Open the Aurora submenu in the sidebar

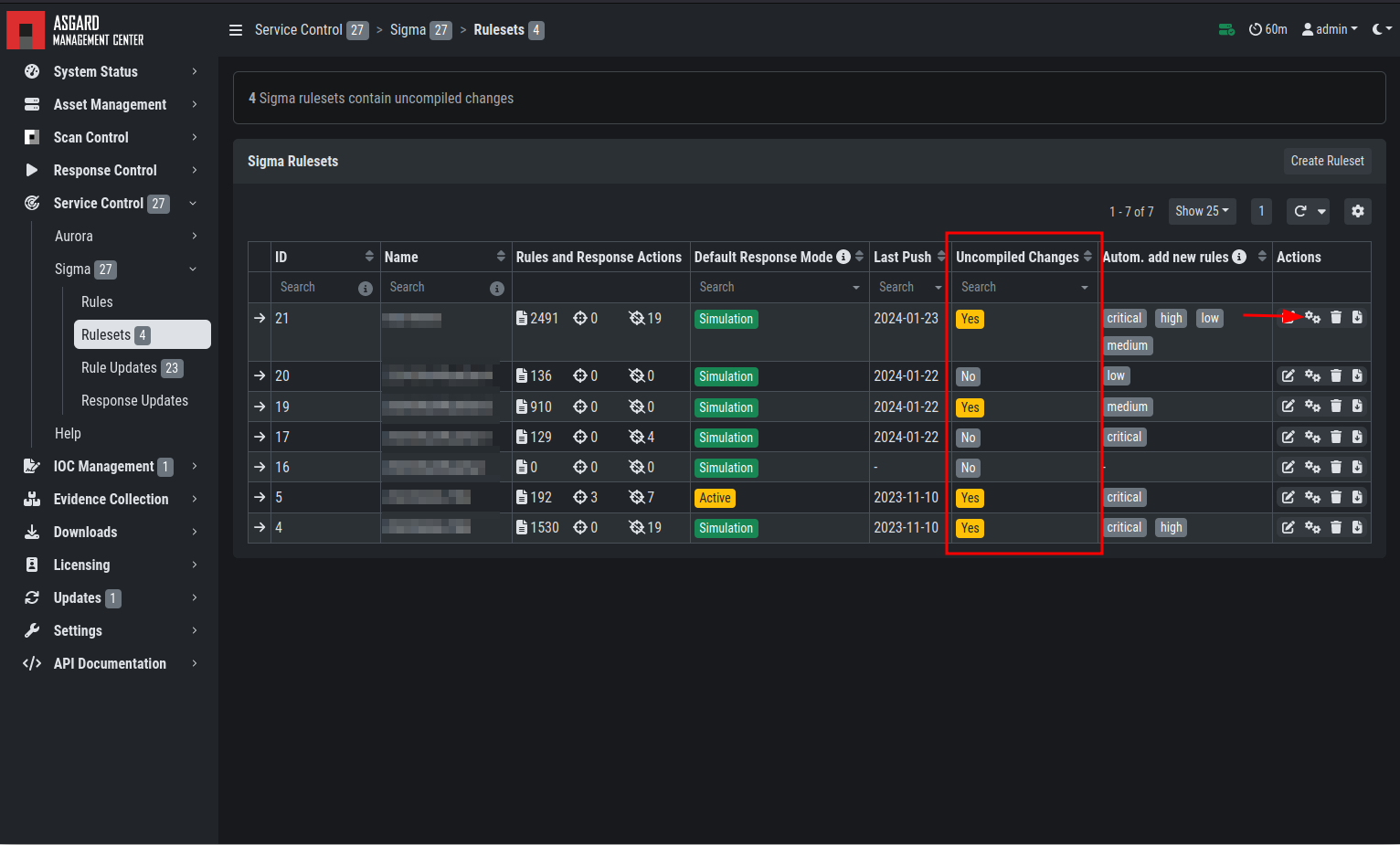click(126, 236)
